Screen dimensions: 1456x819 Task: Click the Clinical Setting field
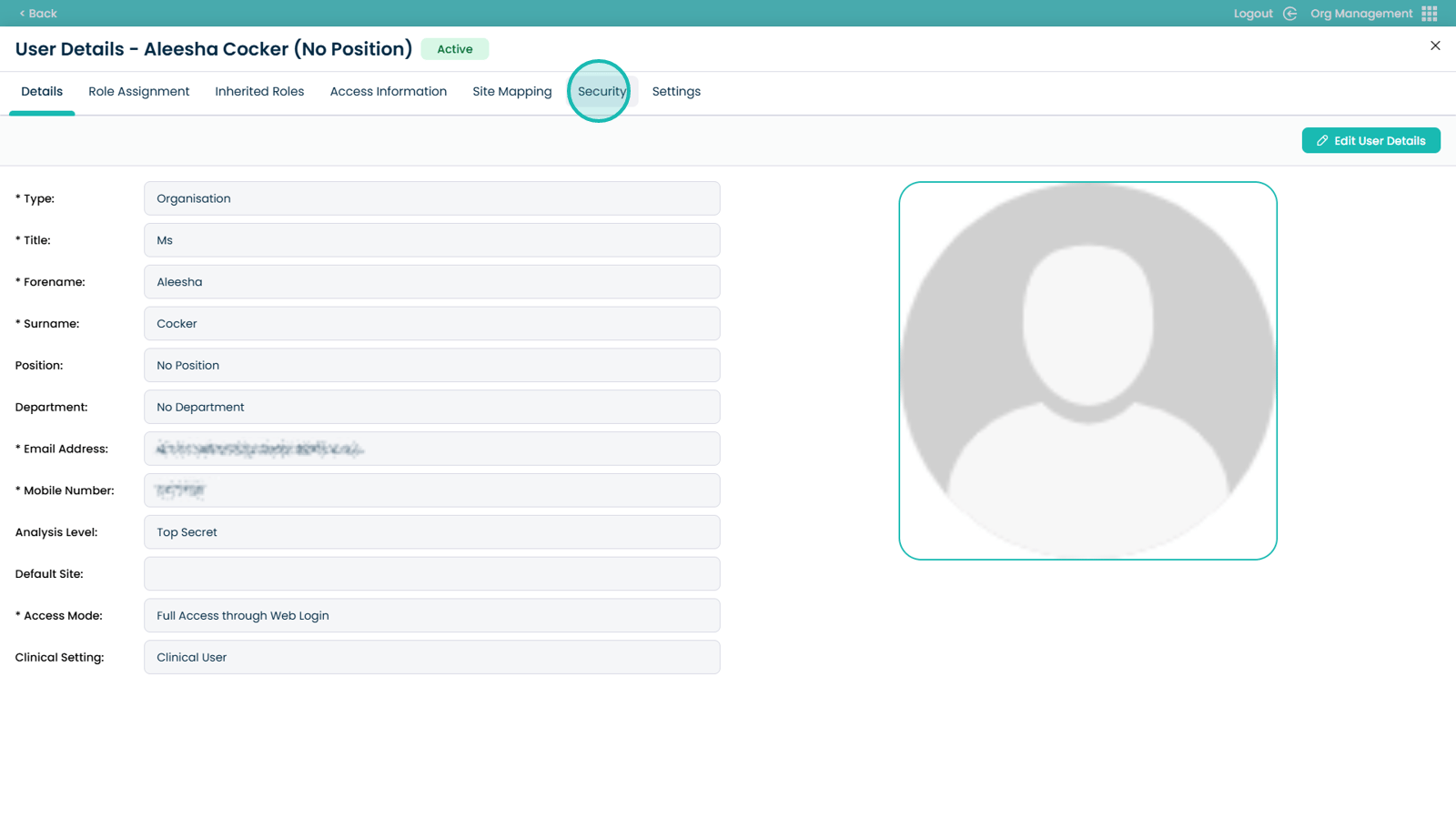tap(431, 657)
